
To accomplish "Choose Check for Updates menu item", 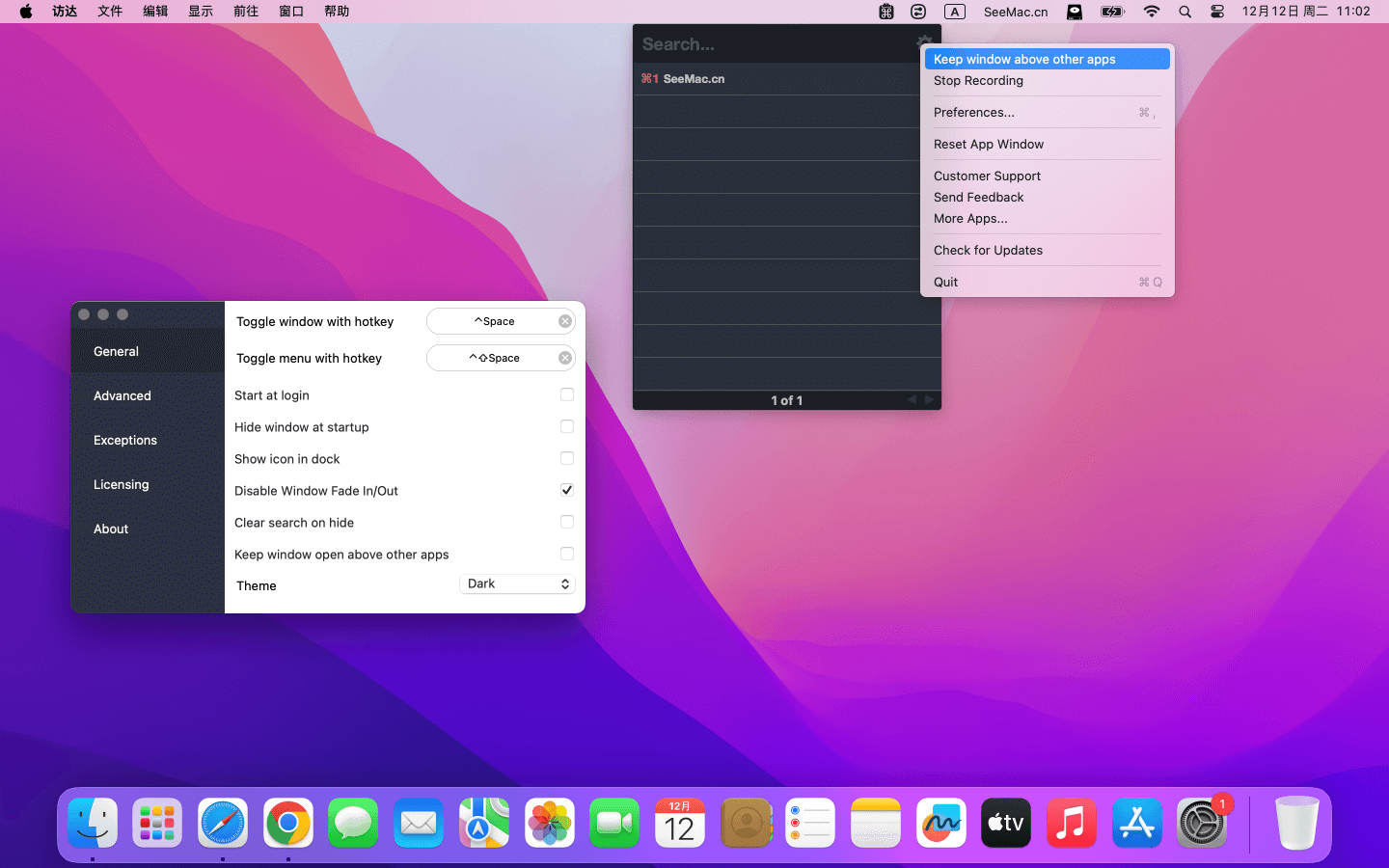I will click(988, 250).
